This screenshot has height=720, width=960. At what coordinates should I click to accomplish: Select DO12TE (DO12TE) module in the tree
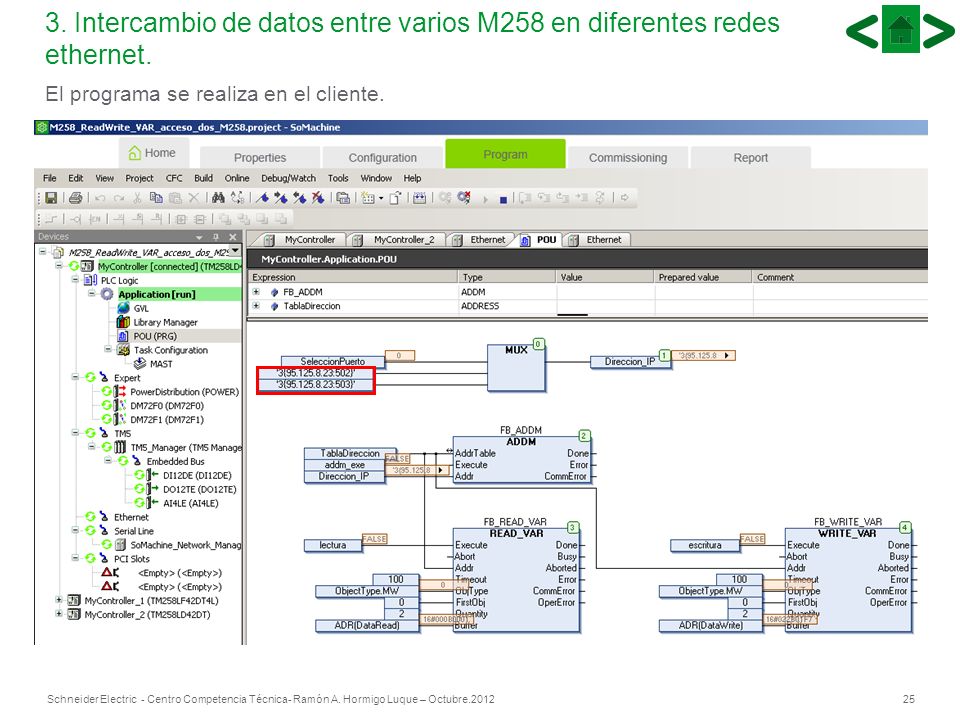(x=200, y=489)
